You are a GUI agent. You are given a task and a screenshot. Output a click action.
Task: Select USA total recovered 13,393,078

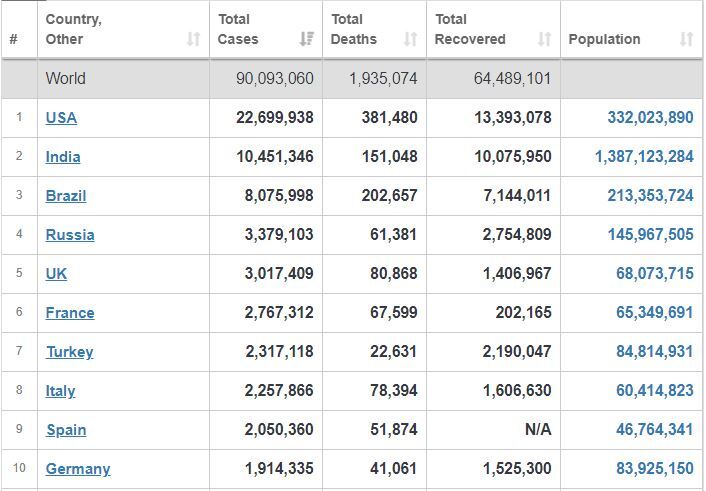pos(513,118)
